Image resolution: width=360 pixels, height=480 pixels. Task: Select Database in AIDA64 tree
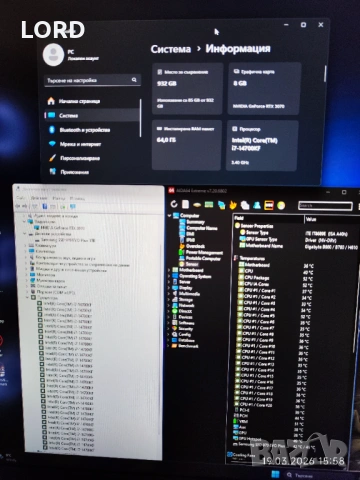tap(183, 340)
